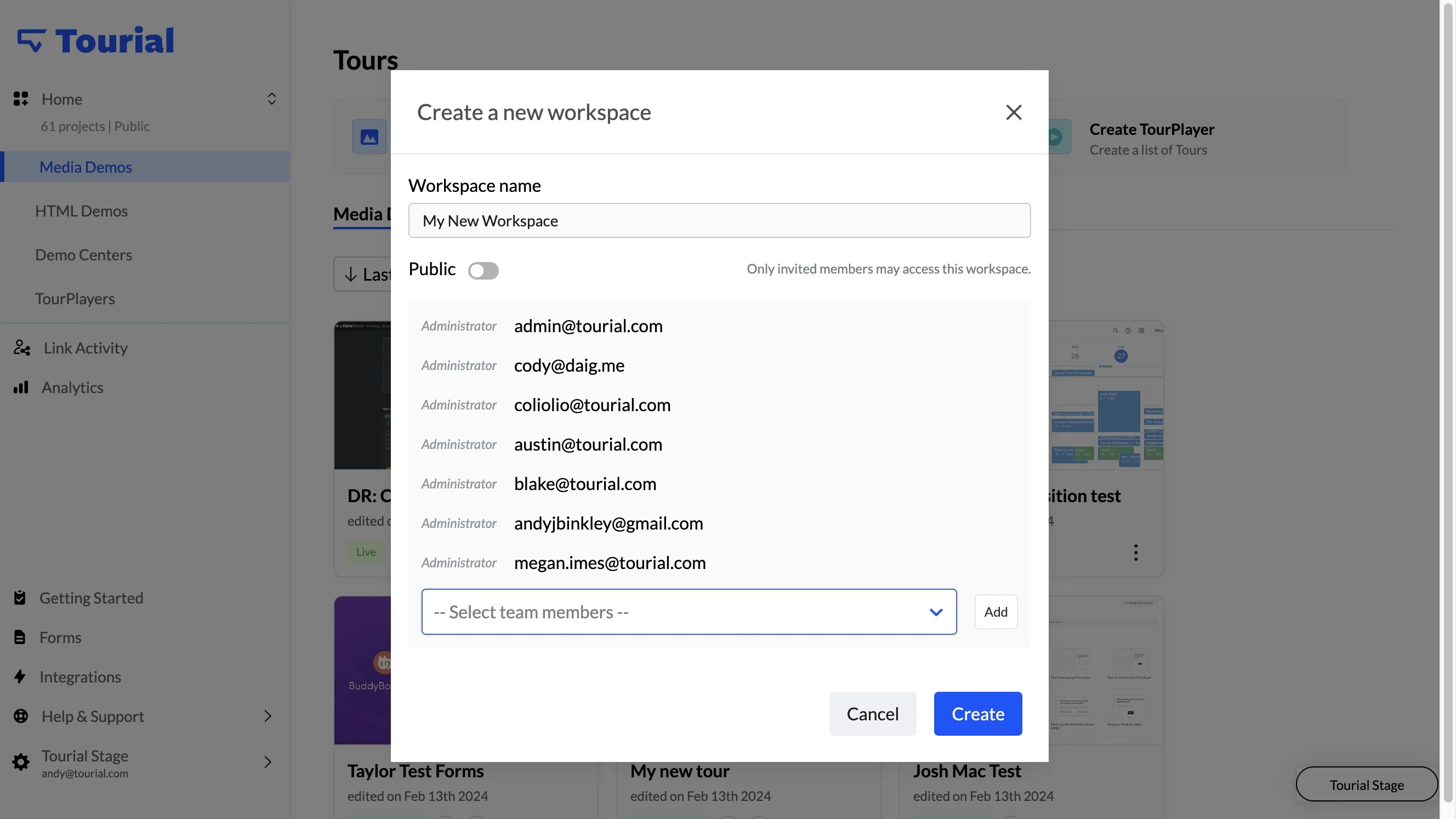Click the andy@tourial.com account email
The width and height of the screenshot is (1456, 819).
(85, 773)
